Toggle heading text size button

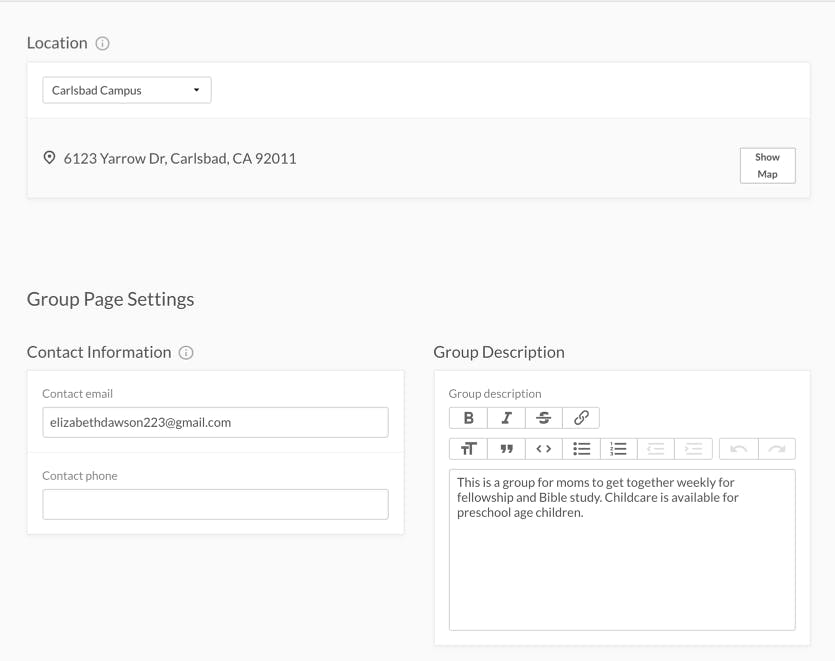(468, 449)
